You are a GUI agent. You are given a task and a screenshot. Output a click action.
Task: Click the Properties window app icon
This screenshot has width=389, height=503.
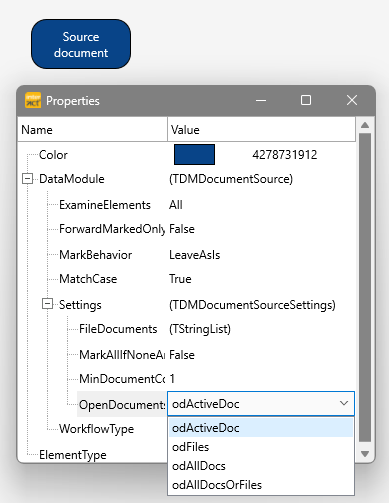pos(33,100)
